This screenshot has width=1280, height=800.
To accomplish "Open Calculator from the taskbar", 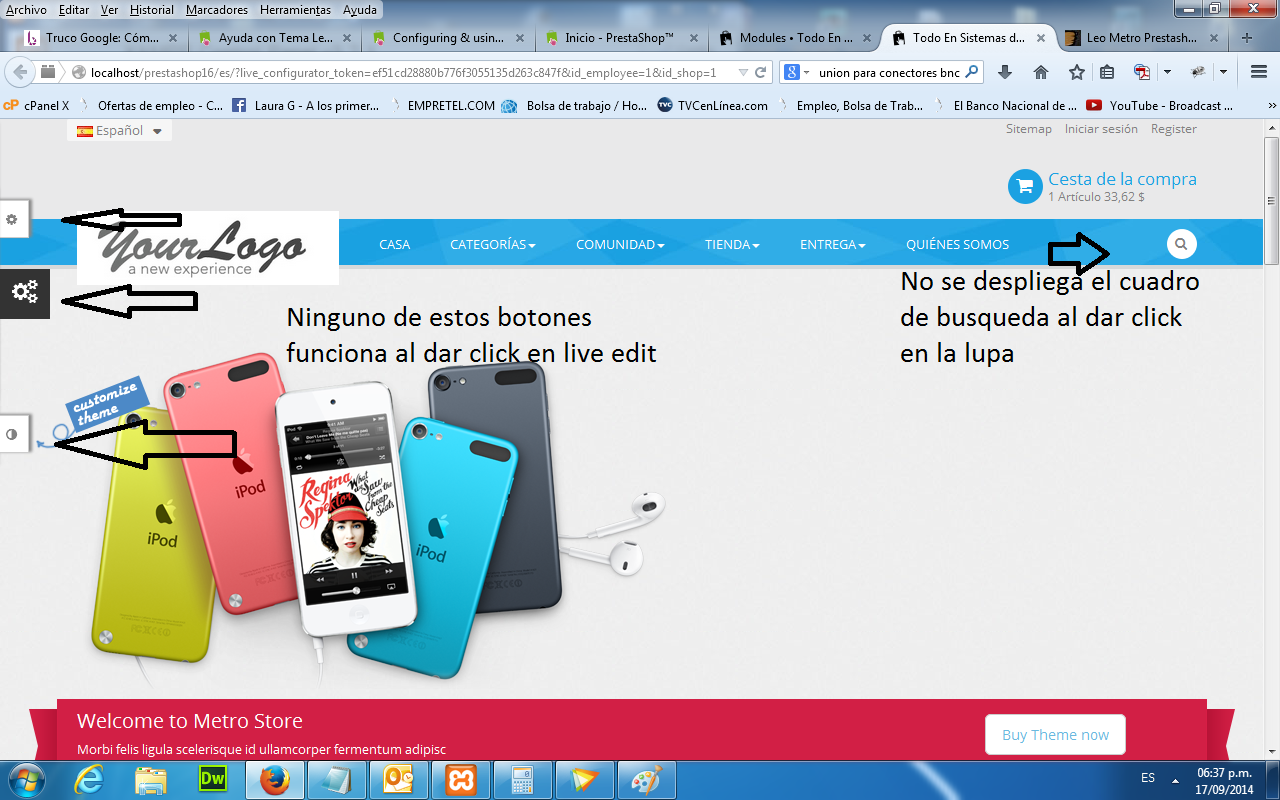I will (x=523, y=779).
